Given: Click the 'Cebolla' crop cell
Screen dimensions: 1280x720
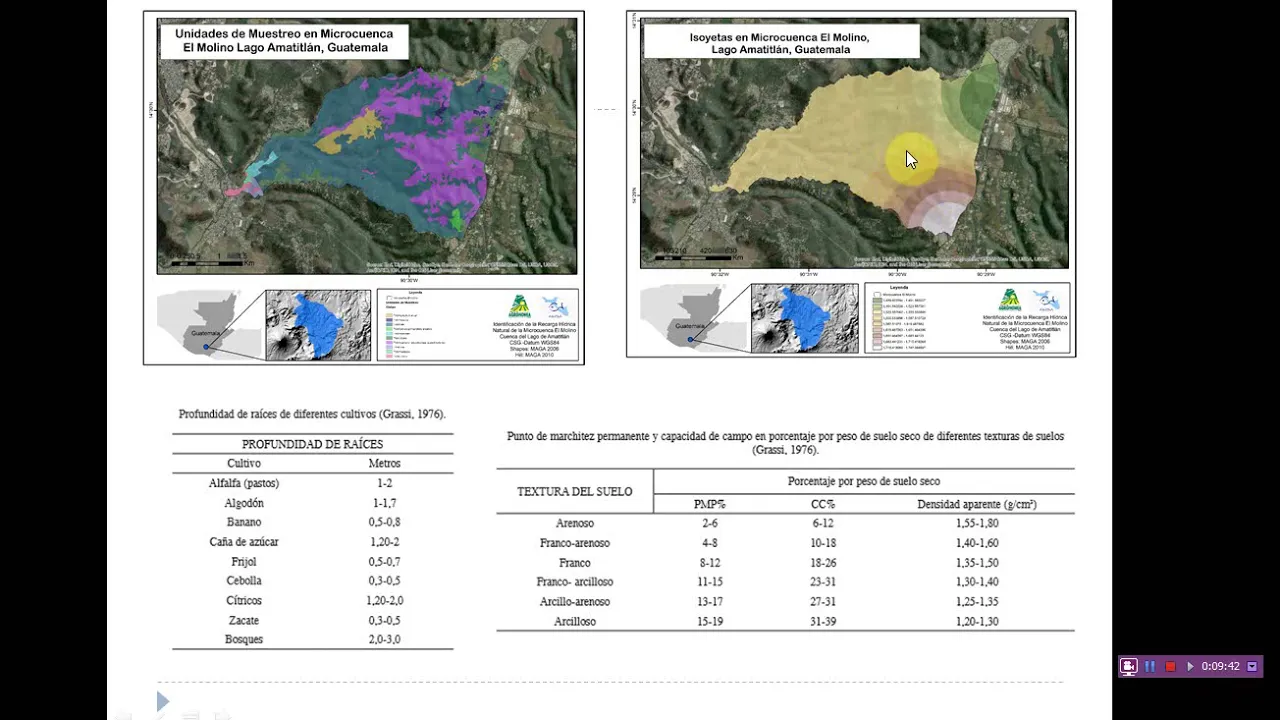Looking at the screenshot, I should [244, 581].
